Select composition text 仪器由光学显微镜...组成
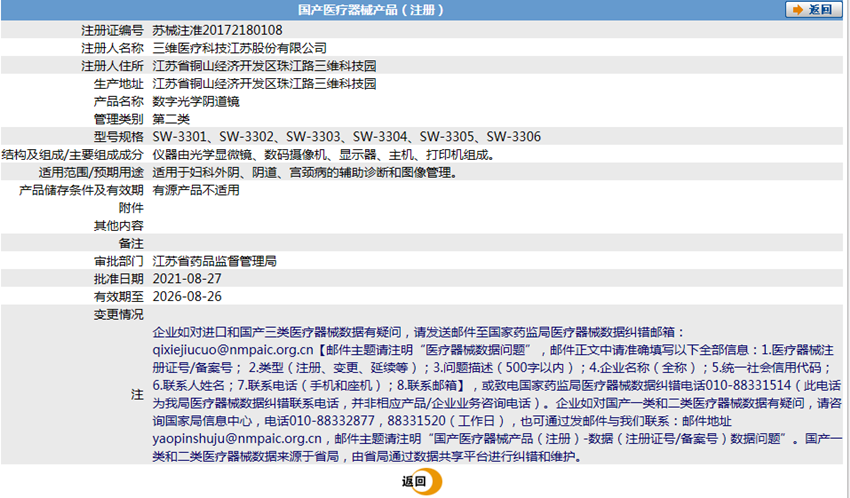The width and height of the screenshot is (850, 498). [324, 155]
